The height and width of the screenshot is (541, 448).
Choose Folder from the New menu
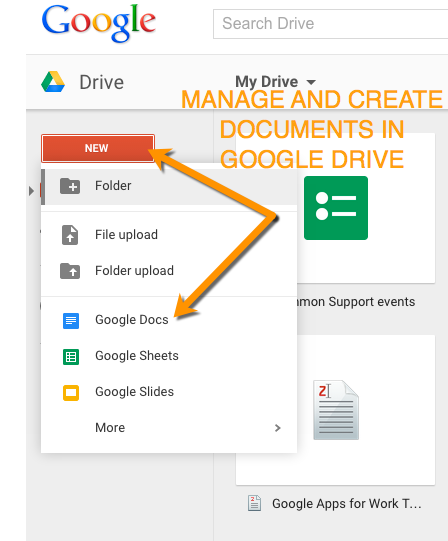tap(169, 186)
